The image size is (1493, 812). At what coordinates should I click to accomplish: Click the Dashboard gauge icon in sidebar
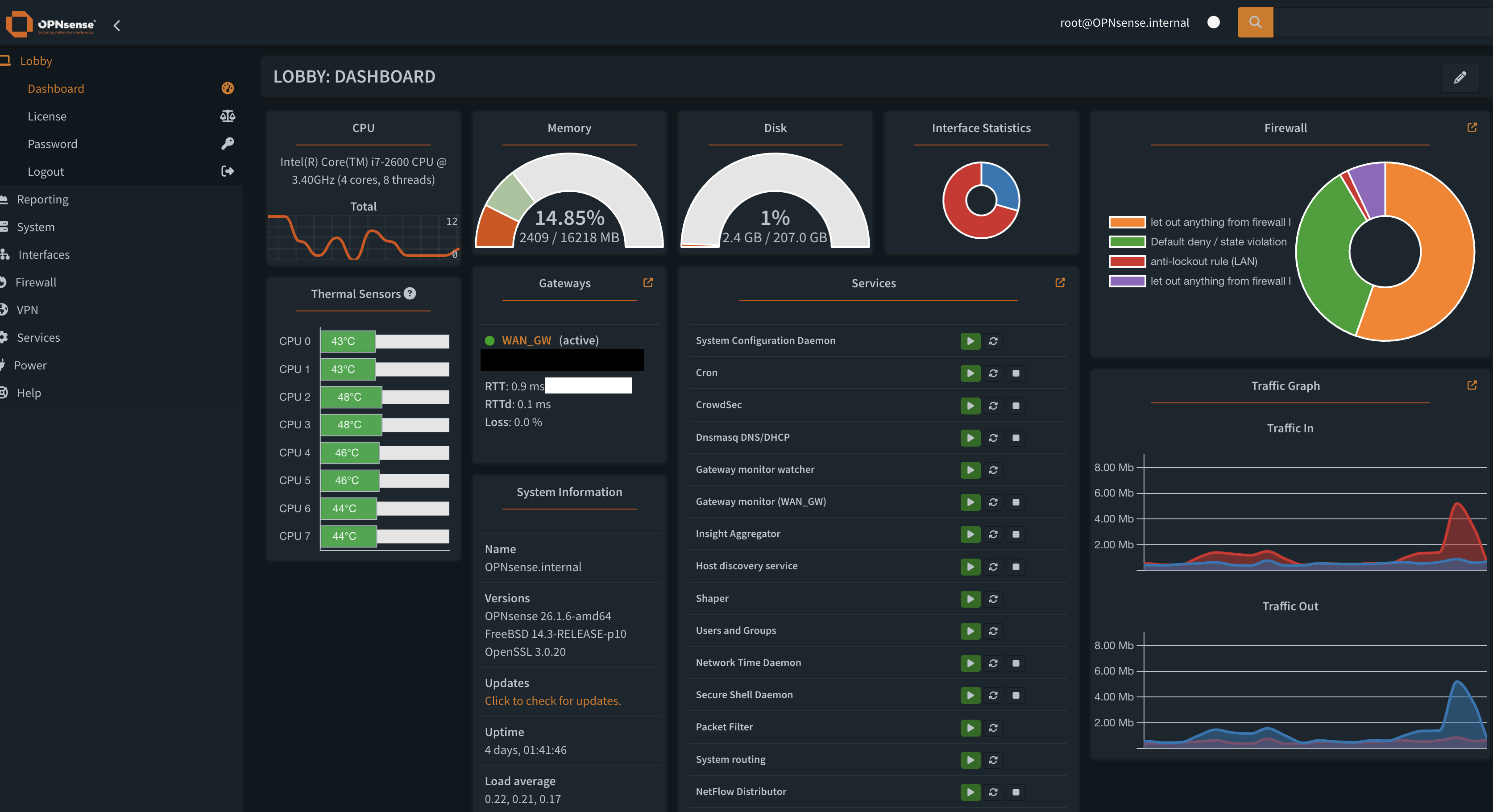coord(227,88)
